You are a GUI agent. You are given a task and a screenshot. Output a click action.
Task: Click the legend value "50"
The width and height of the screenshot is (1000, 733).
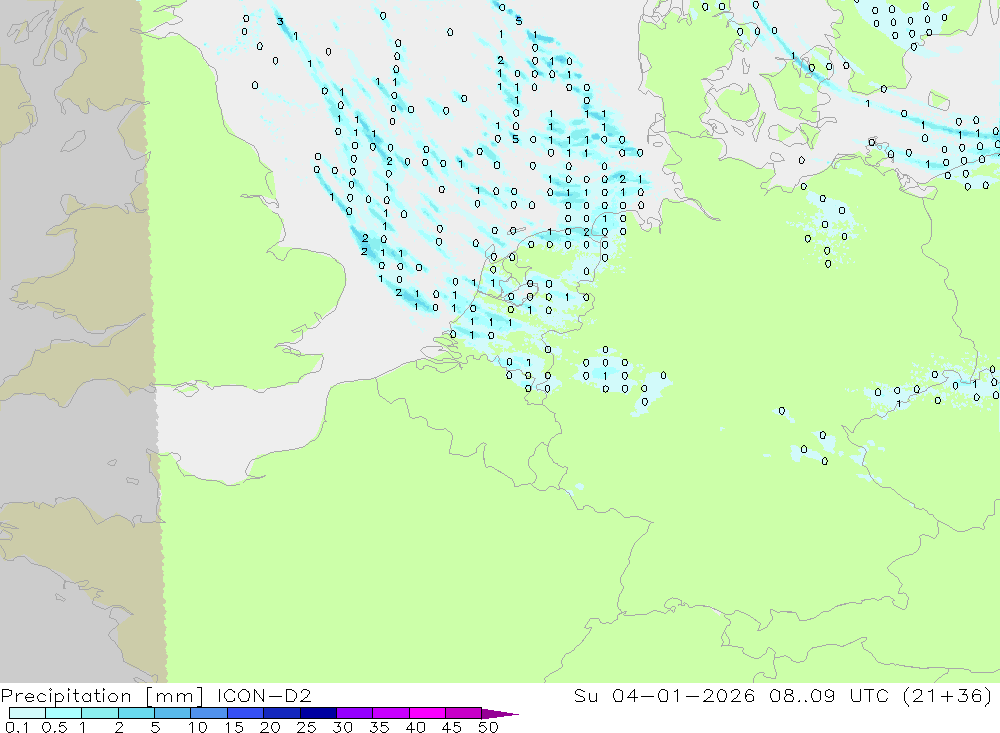point(487,727)
